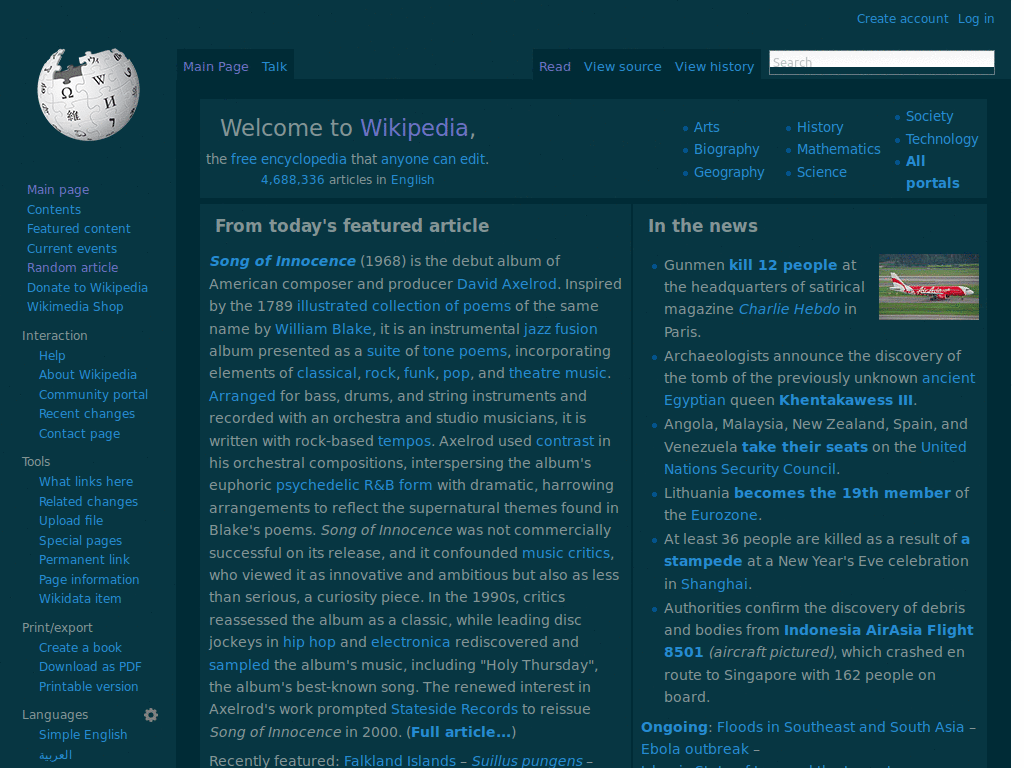Open Special pages link
Image resolution: width=1024 pixels, height=768 pixels.
point(80,541)
